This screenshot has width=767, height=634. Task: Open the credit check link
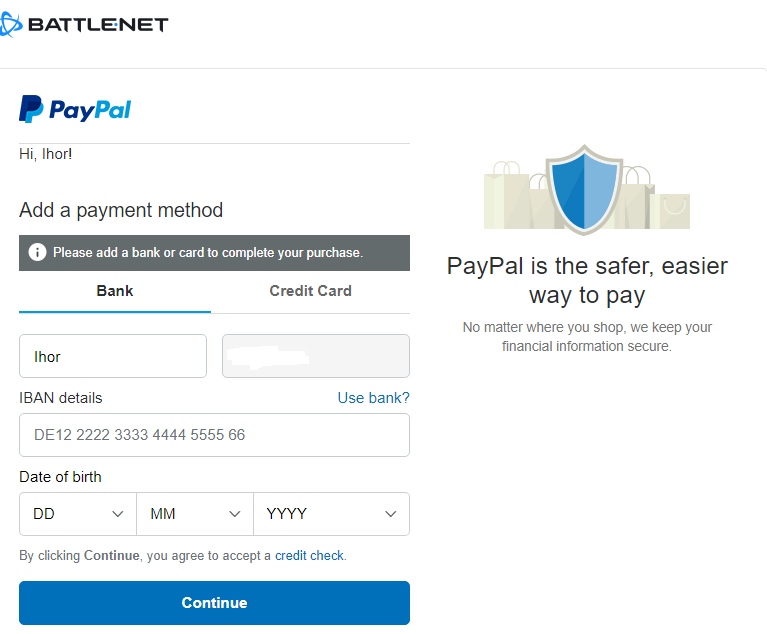pyautogui.click(x=310, y=555)
